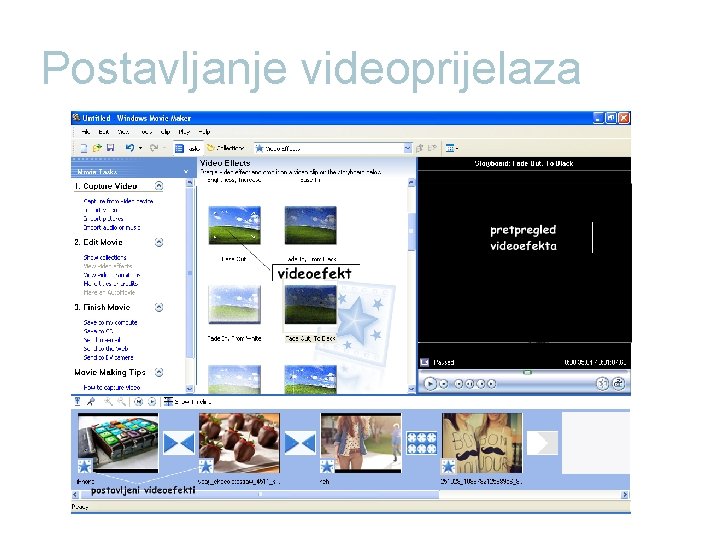Open the Help menu
The height and width of the screenshot is (540, 720).
click(x=204, y=132)
